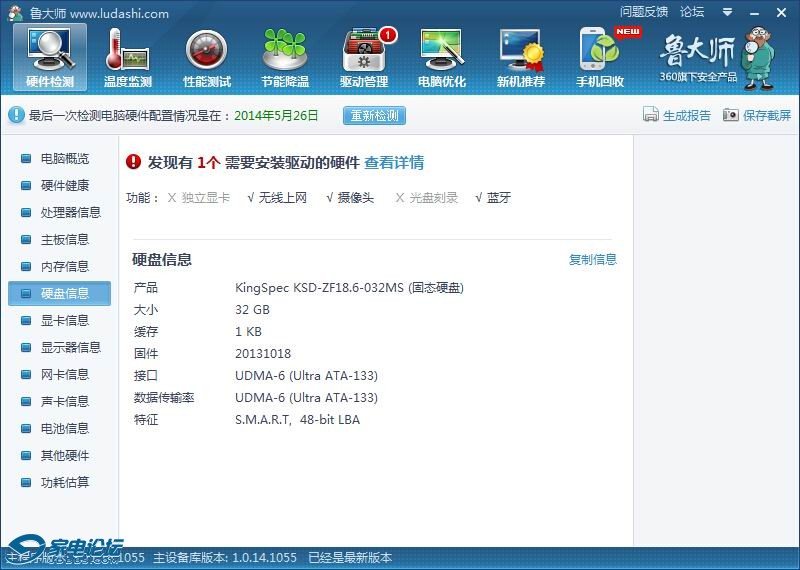Click 主设备库版本 status bar entry
This screenshot has width=800, height=570.
(225, 557)
